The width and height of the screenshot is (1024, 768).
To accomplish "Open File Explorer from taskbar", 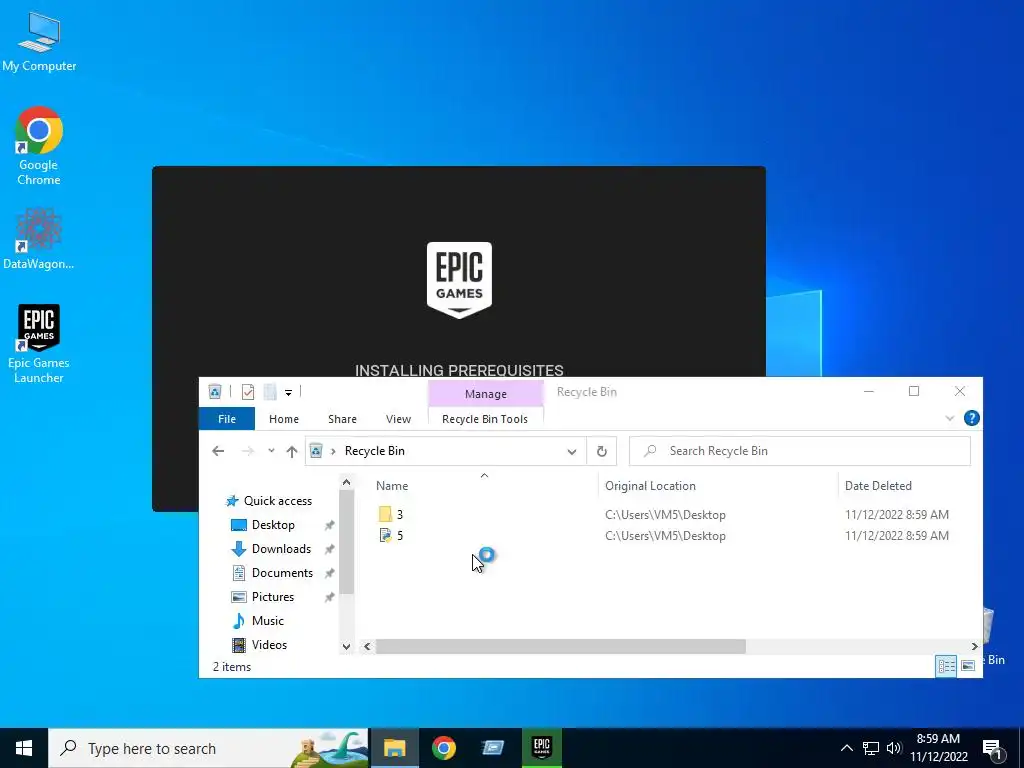I will pyautogui.click(x=394, y=748).
